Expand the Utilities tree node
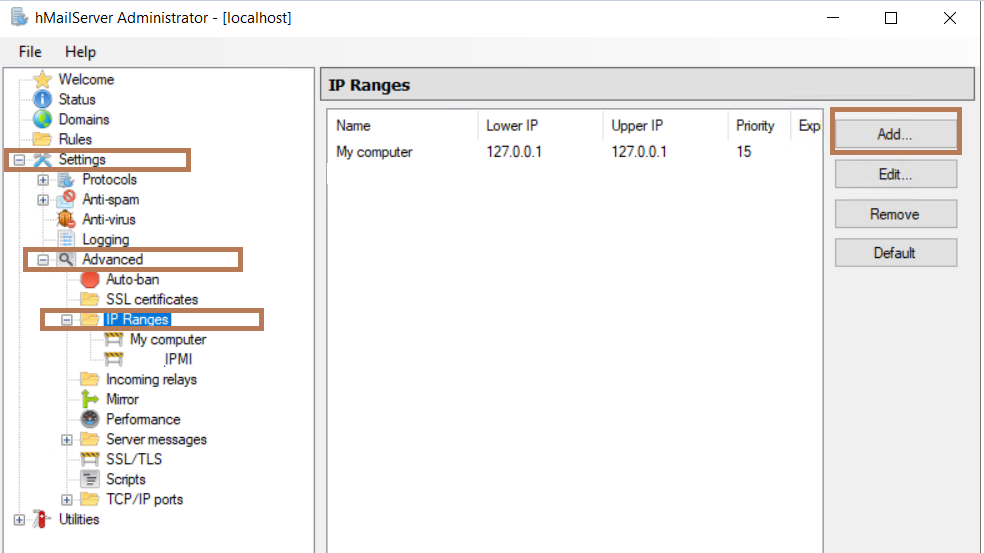Screen dimensions: 984x553 [19, 520]
